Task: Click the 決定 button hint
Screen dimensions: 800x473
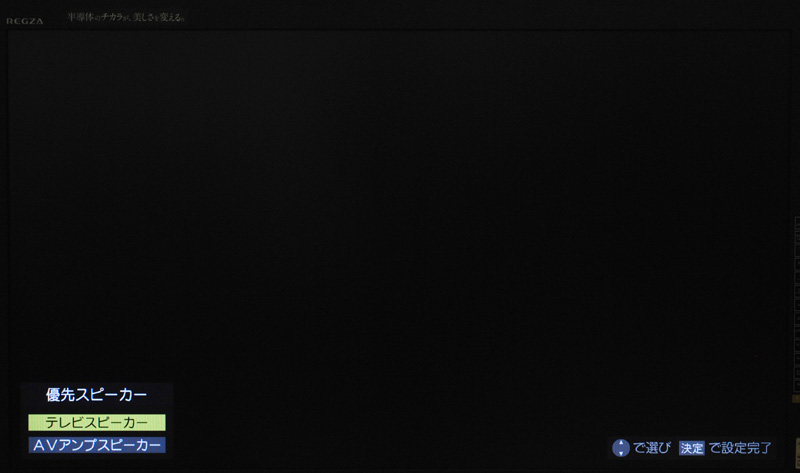Action: [x=691, y=448]
